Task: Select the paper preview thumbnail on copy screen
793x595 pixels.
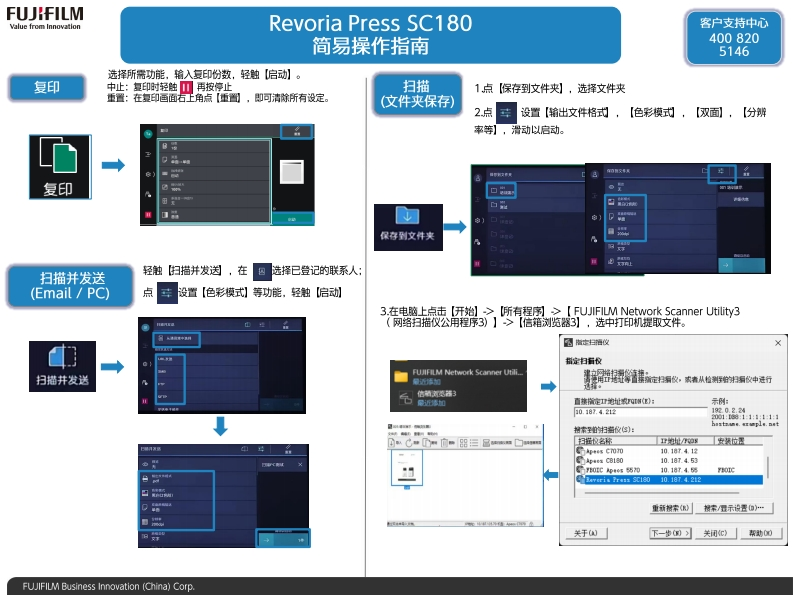Action: (292, 172)
